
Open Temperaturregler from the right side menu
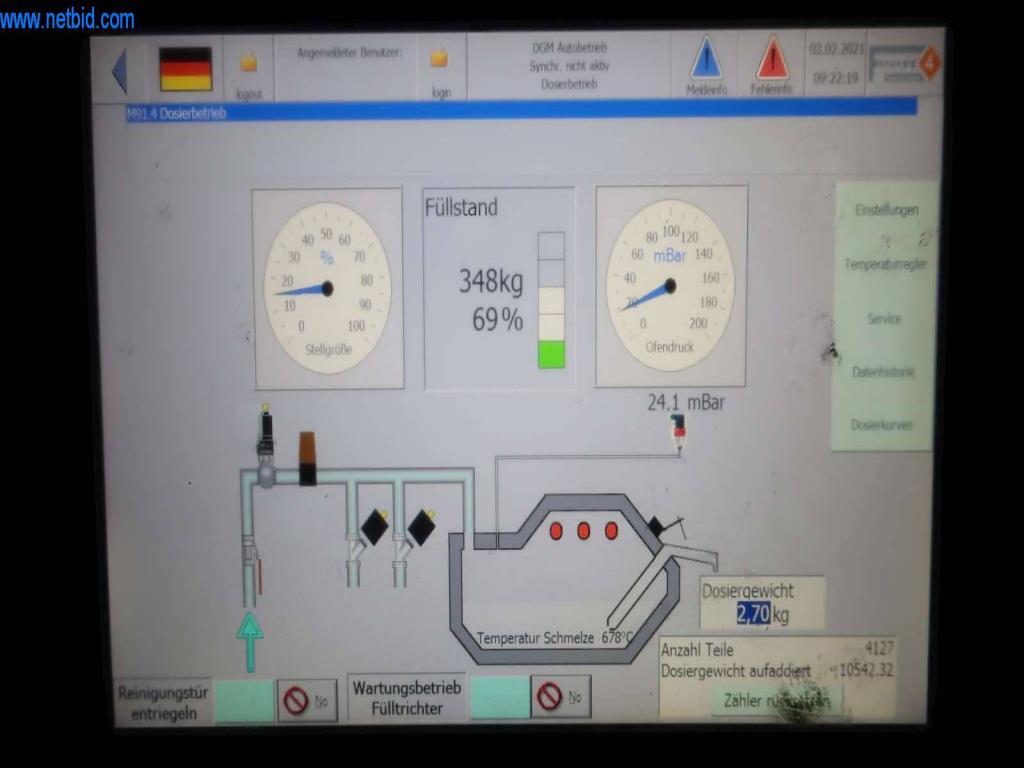coord(885,264)
